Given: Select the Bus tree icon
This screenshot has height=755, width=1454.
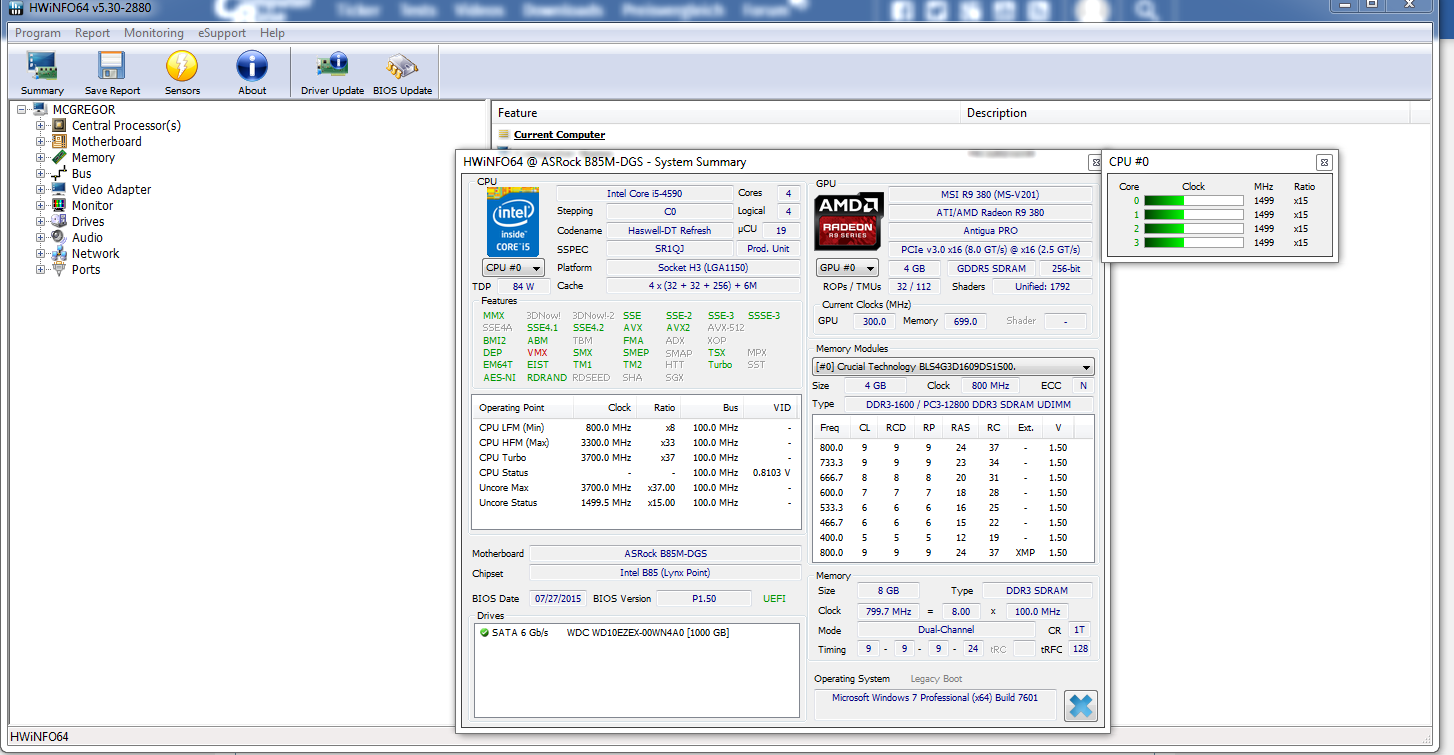Looking at the screenshot, I should click(x=59, y=174).
